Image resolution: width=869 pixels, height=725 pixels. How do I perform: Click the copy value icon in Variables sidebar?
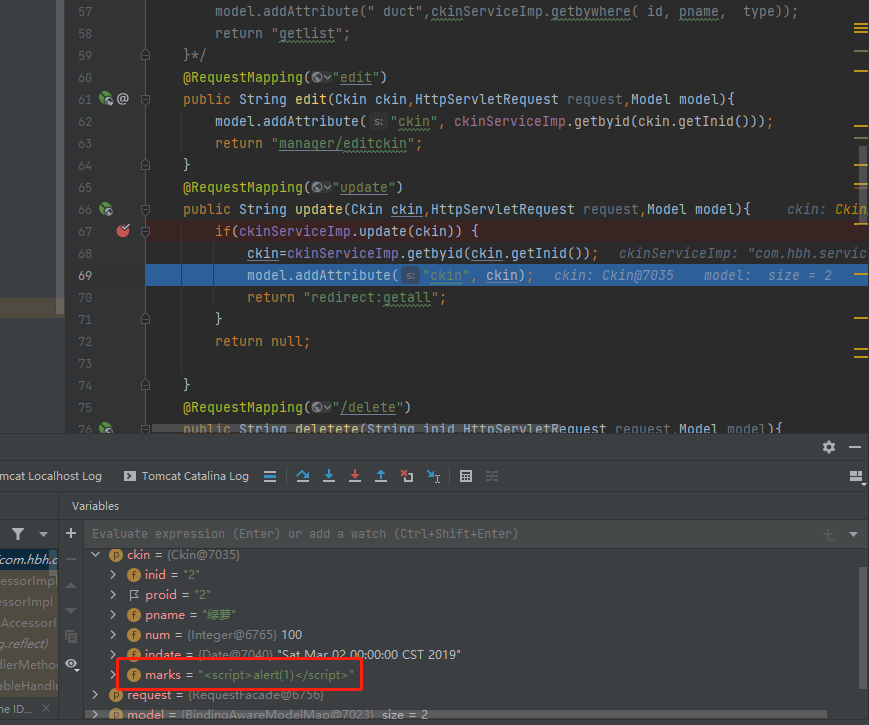(x=71, y=636)
